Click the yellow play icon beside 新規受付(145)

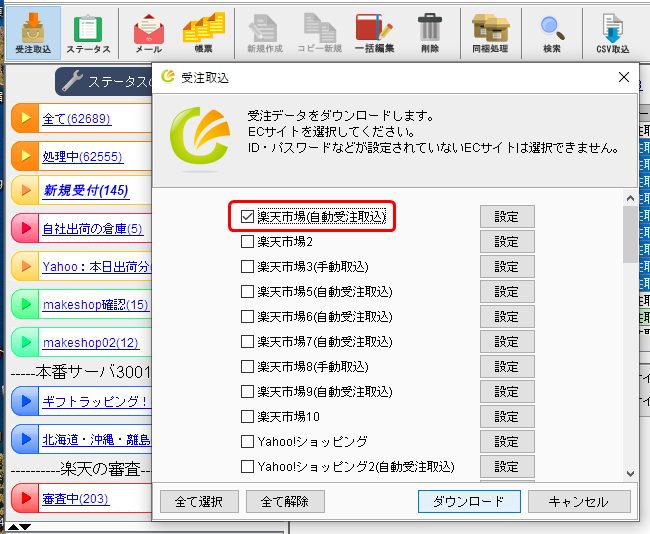(26, 190)
